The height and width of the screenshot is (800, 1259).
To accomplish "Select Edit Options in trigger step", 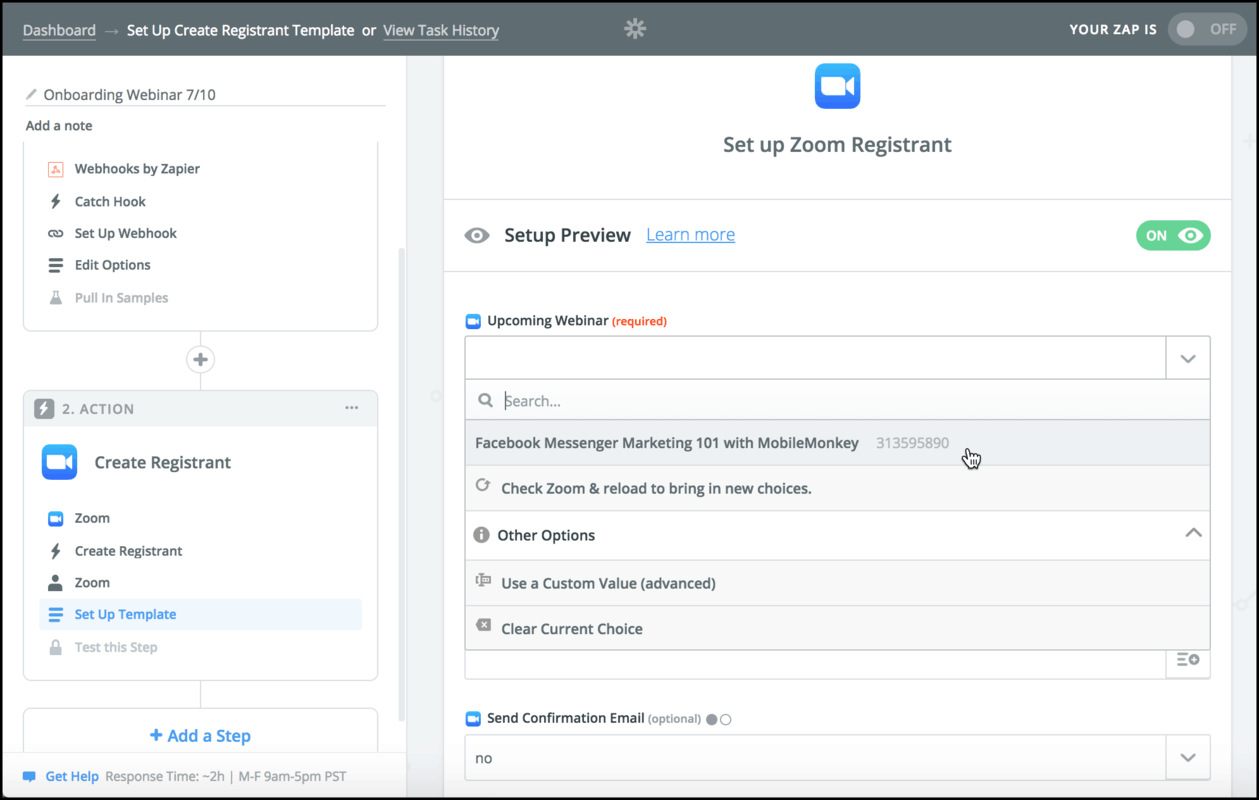I will point(113,265).
